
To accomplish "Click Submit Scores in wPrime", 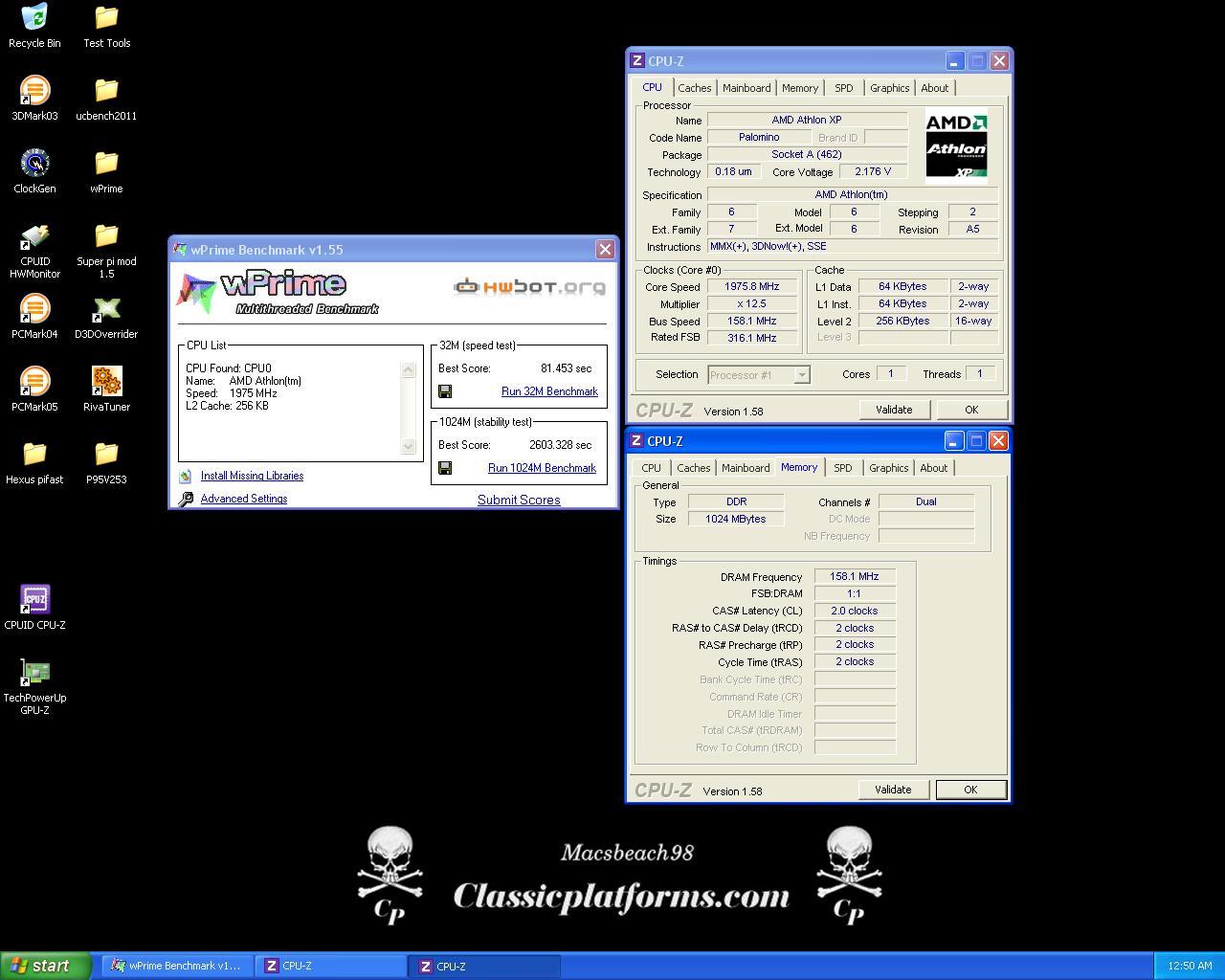I will (519, 500).
